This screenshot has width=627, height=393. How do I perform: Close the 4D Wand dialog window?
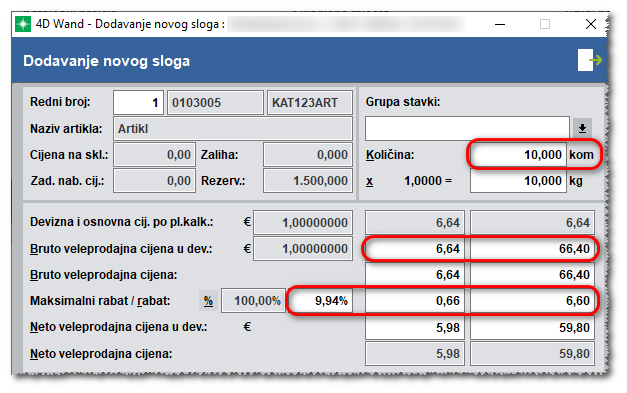(x=591, y=24)
